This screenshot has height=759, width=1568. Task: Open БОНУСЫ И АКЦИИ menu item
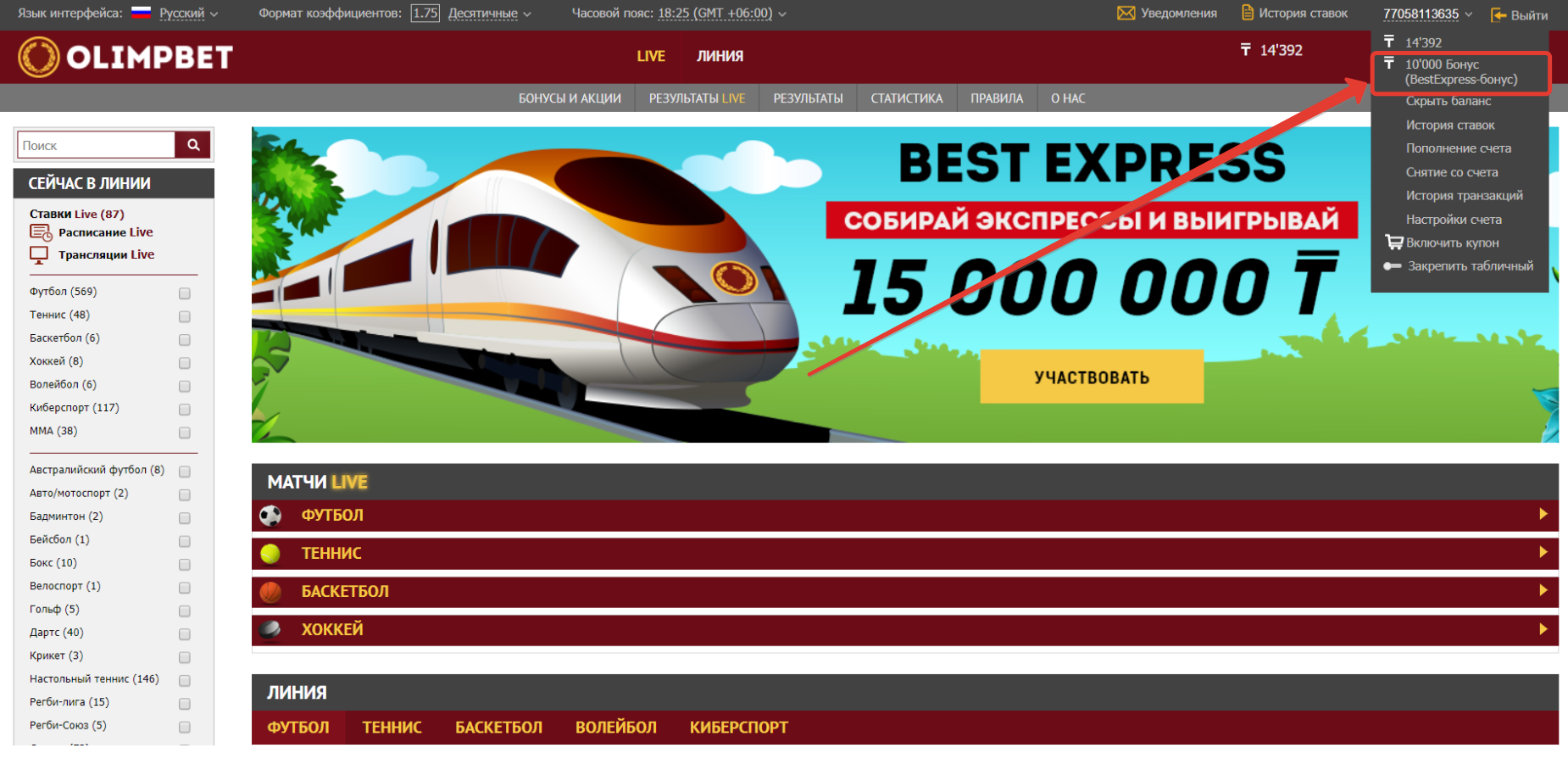(570, 98)
